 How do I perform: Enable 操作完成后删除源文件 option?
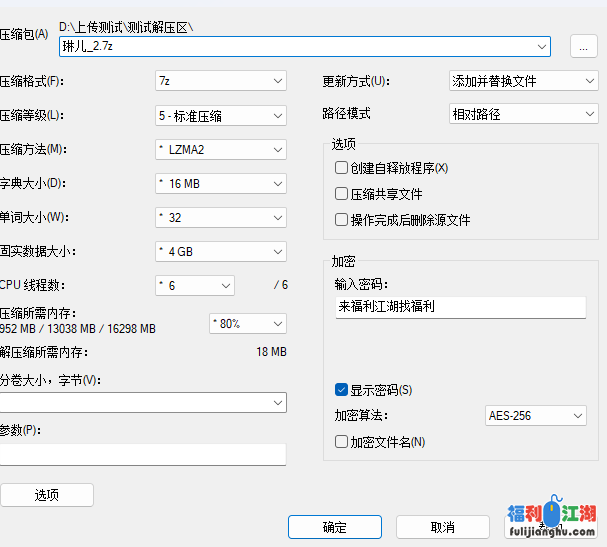tap(342, 220)
